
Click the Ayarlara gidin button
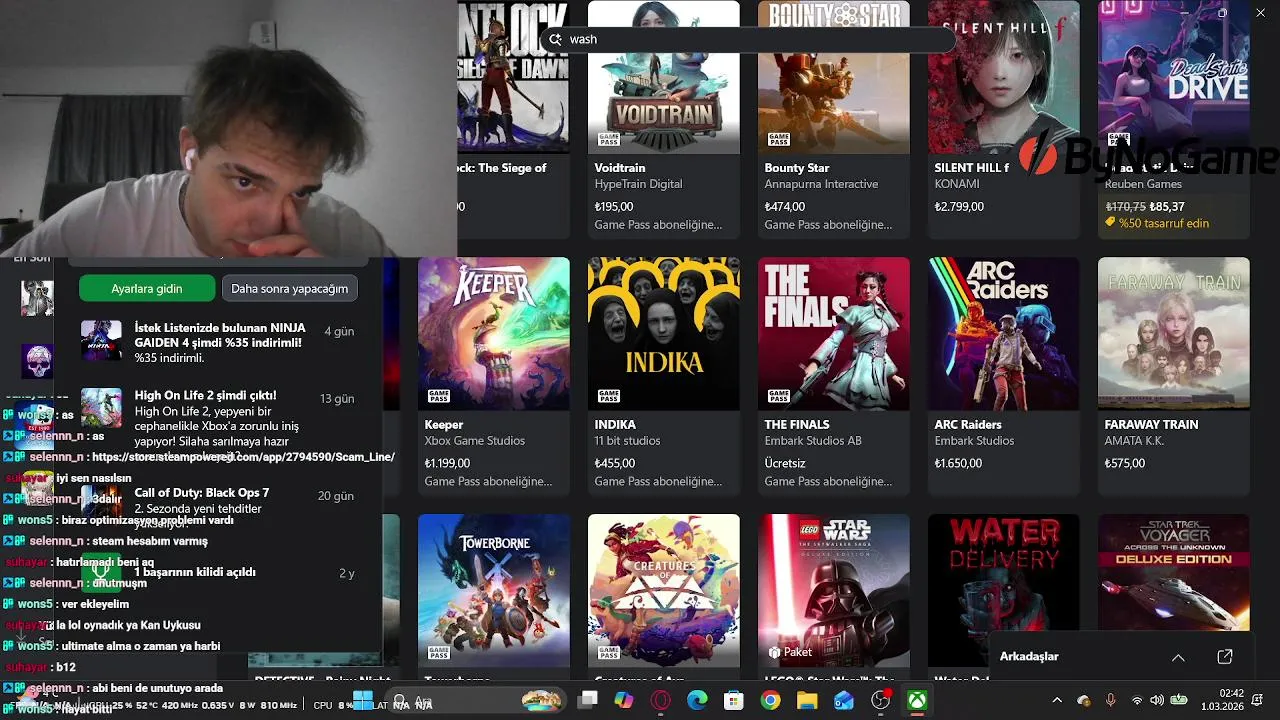click(x=147, y=288)
